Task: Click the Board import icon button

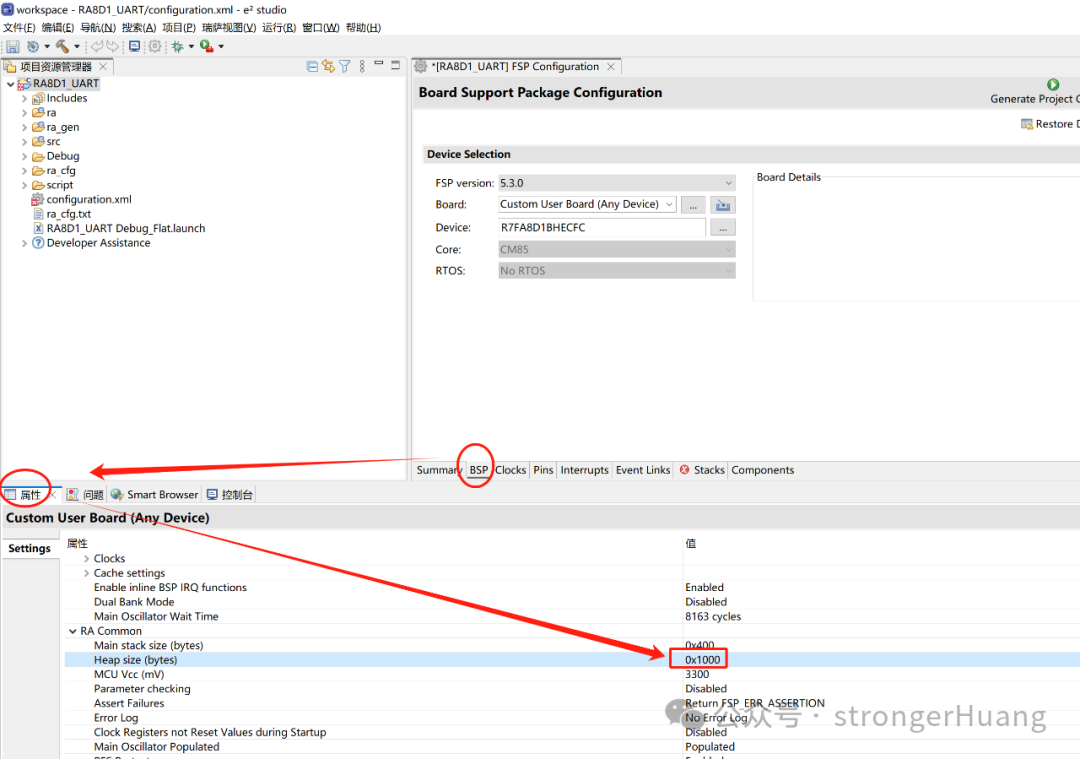Action: [723, 205]
